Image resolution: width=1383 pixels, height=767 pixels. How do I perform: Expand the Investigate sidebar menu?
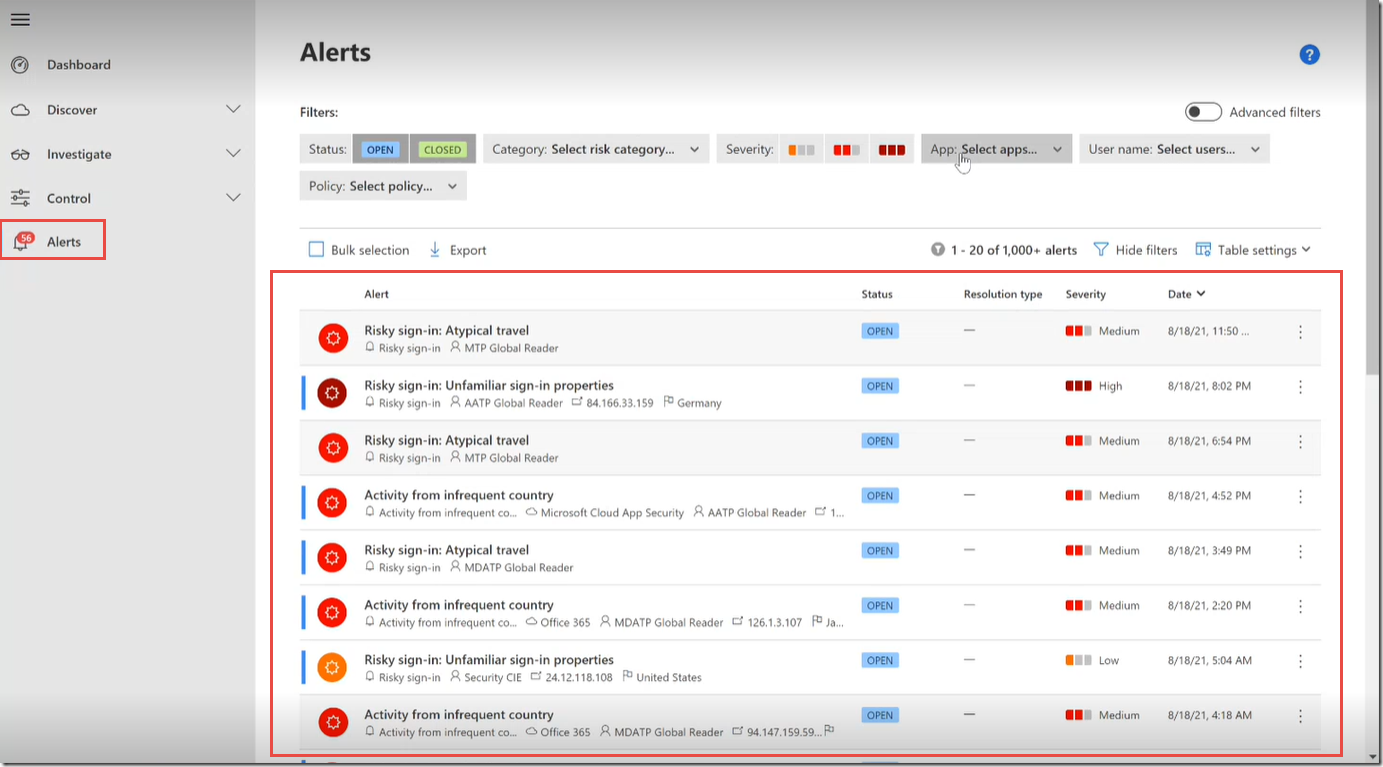click(x=233, y=154)
